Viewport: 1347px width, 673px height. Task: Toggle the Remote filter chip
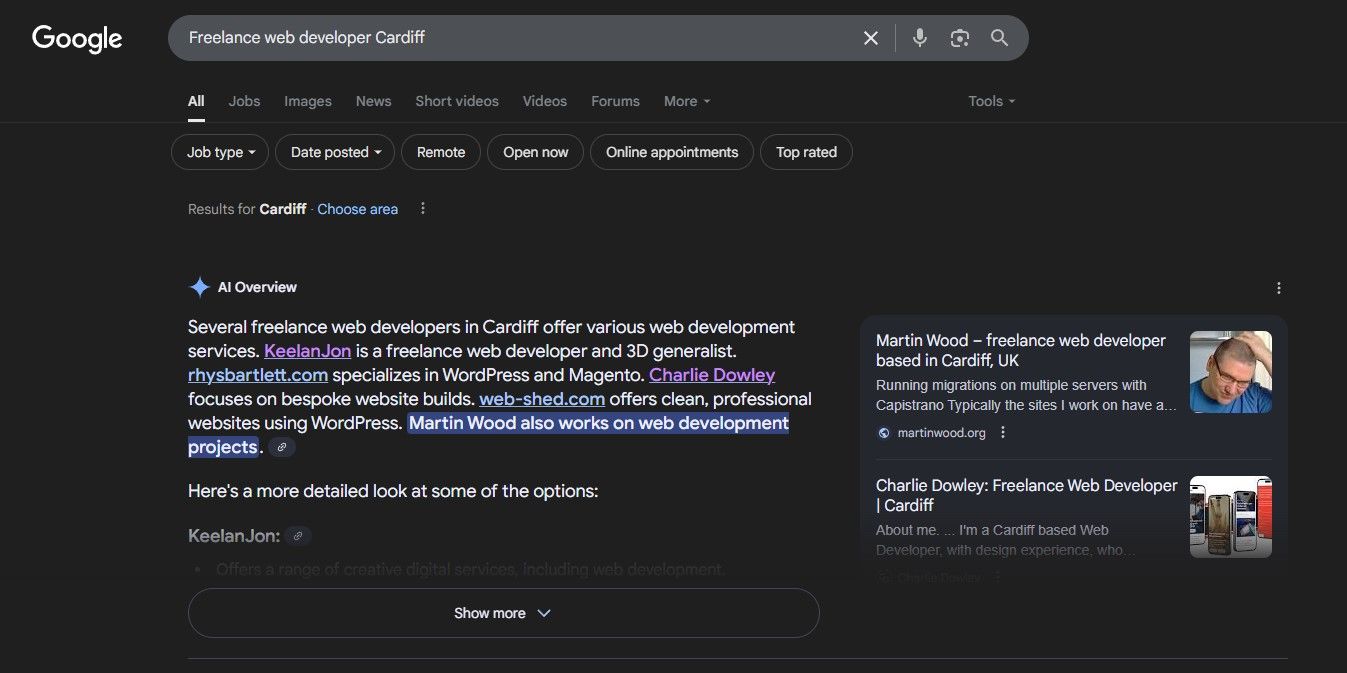441,152
